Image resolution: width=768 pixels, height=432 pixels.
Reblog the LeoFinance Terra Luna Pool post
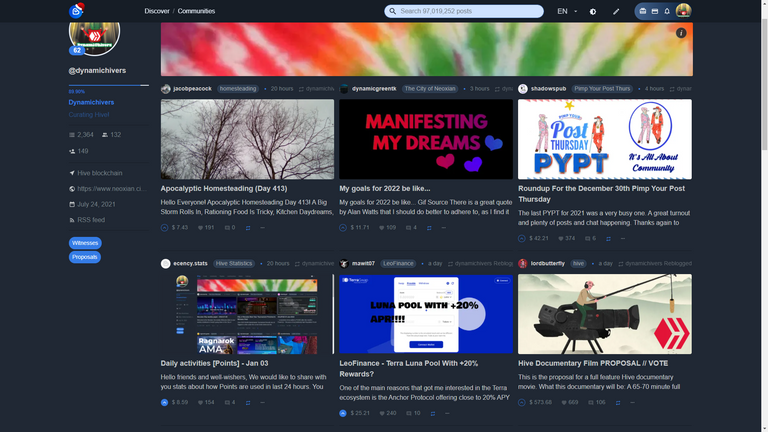coord(432,413)
